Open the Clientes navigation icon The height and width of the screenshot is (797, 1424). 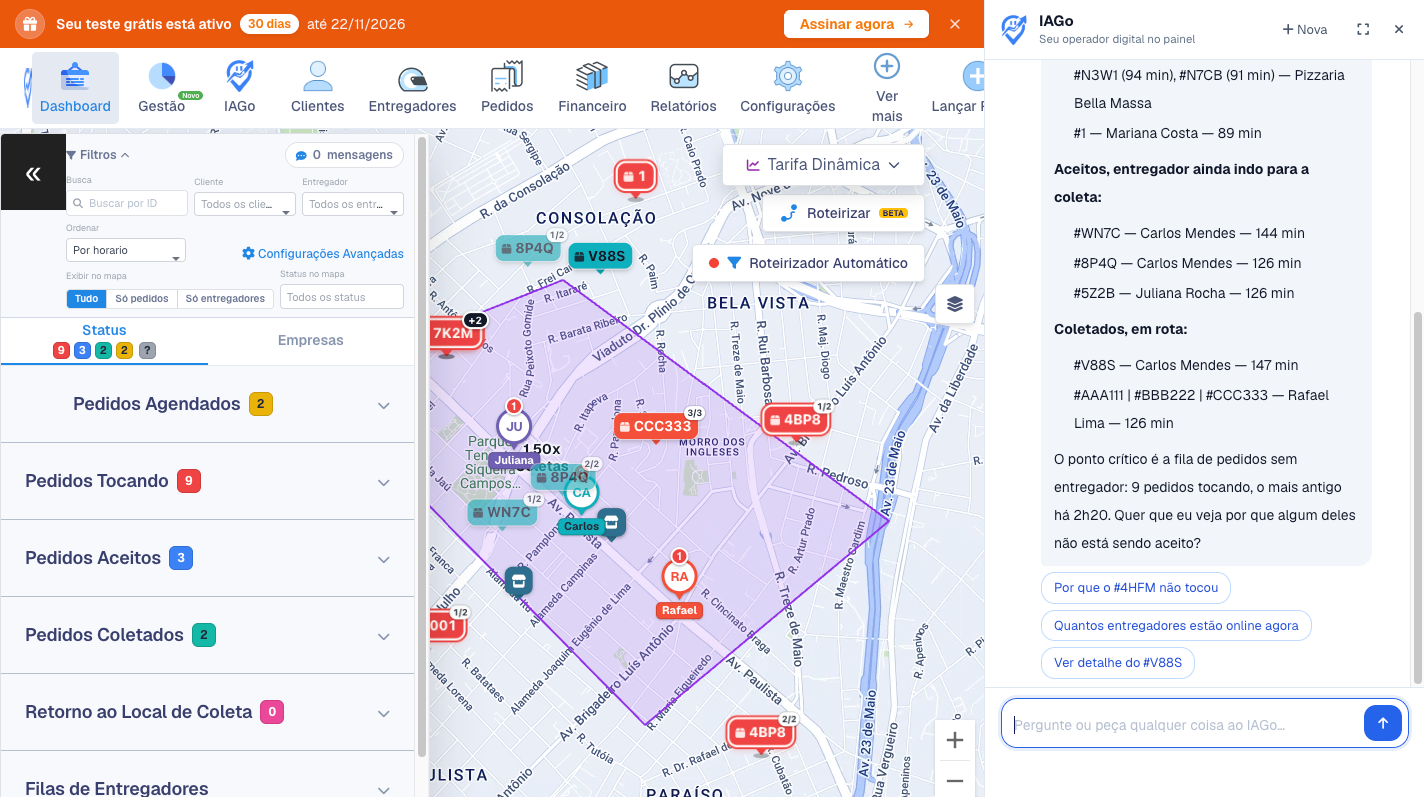point(318,76)
